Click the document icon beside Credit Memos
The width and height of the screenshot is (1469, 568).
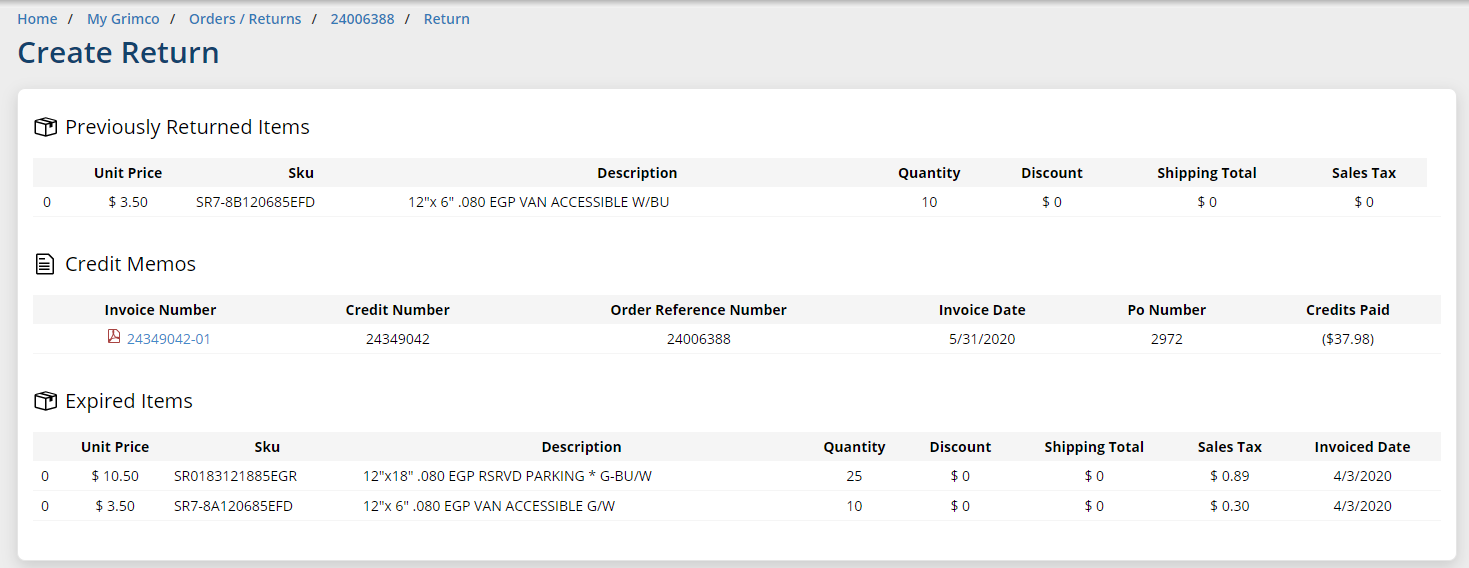pos(45,264)
